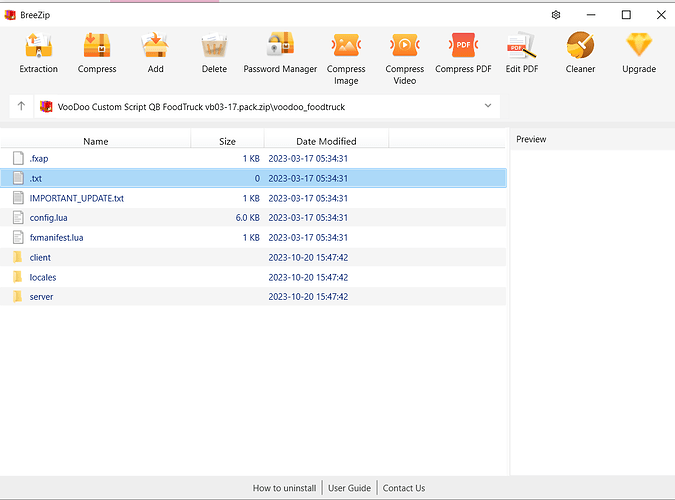Expand the address path dropdown
The image size is (675, 500).
(x=488, y=106)
